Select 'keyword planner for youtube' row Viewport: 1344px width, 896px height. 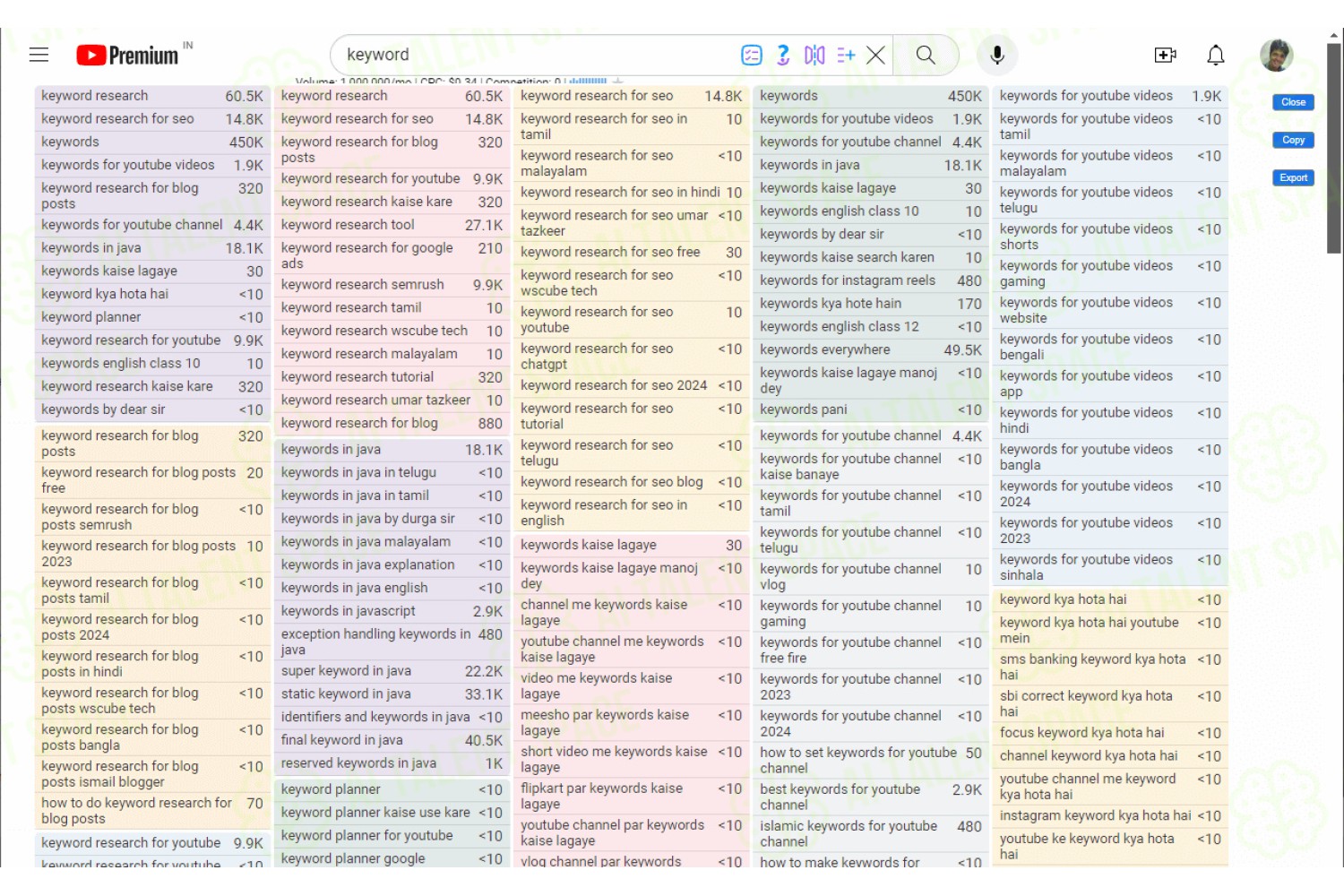point(392,836)
